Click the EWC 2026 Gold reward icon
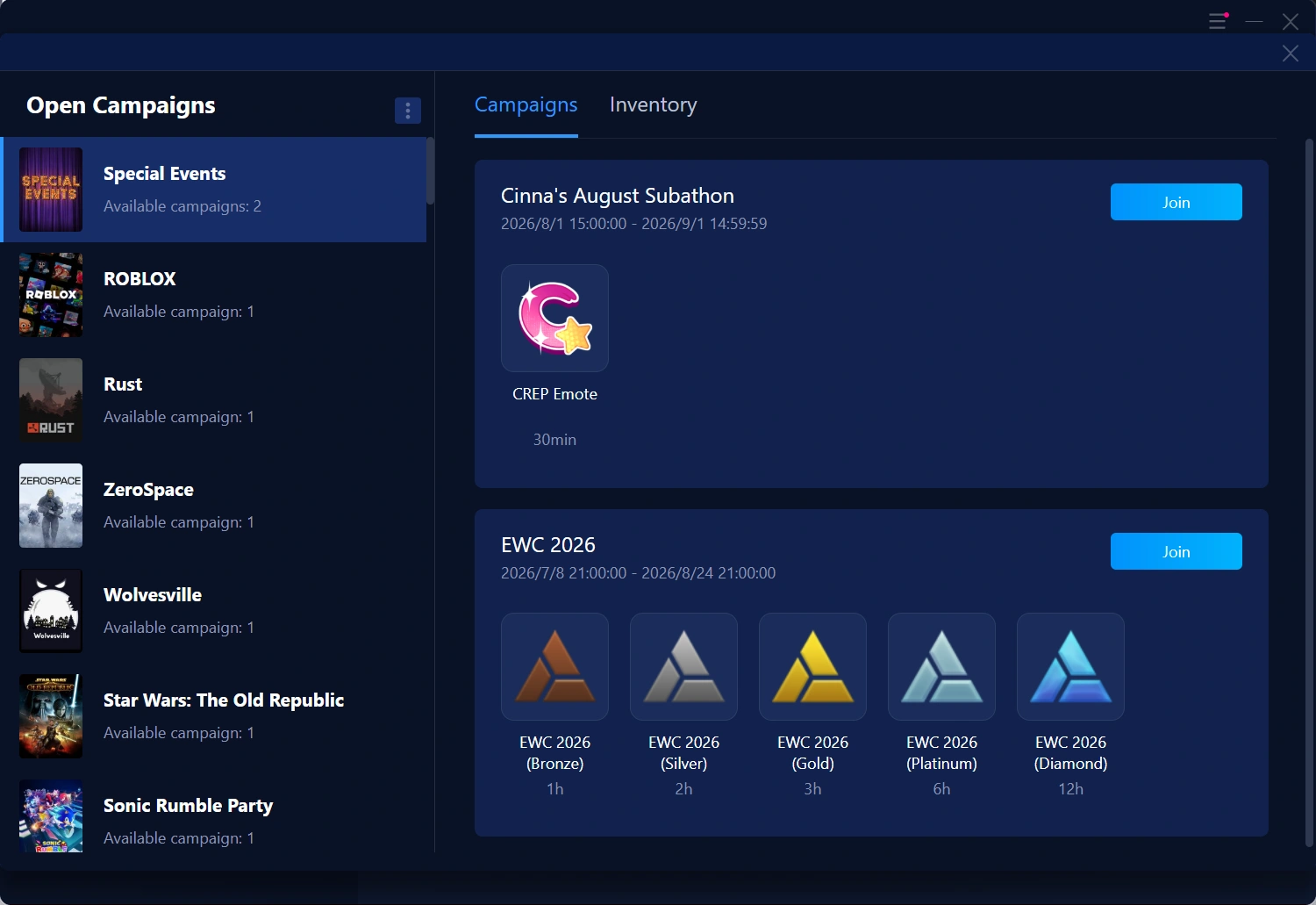The image size is (1316, 905). [x=812, y=666]
